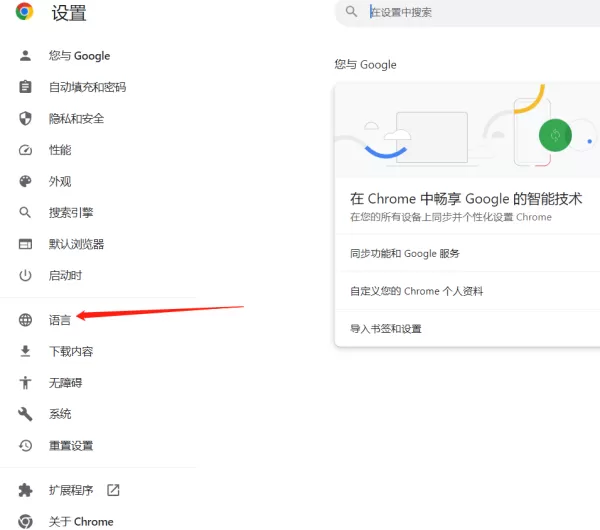The width and height of the screenshot is (600, 530).
Task: Click the 在您的所有设备上同步并个性化设置 Chrome subtitle
Action: (x=451, y=217)
